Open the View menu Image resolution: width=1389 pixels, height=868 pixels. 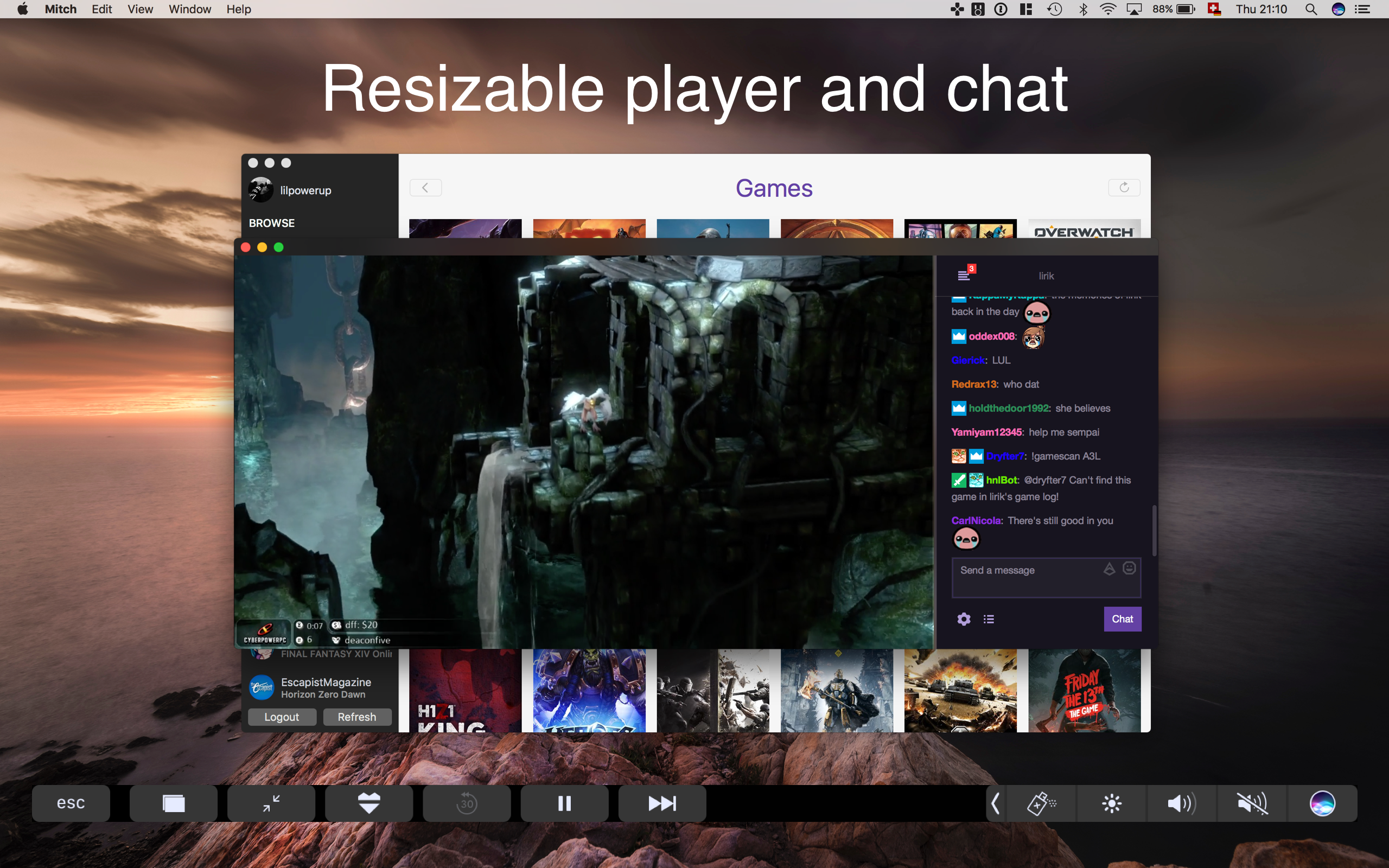tap(139, 9)
